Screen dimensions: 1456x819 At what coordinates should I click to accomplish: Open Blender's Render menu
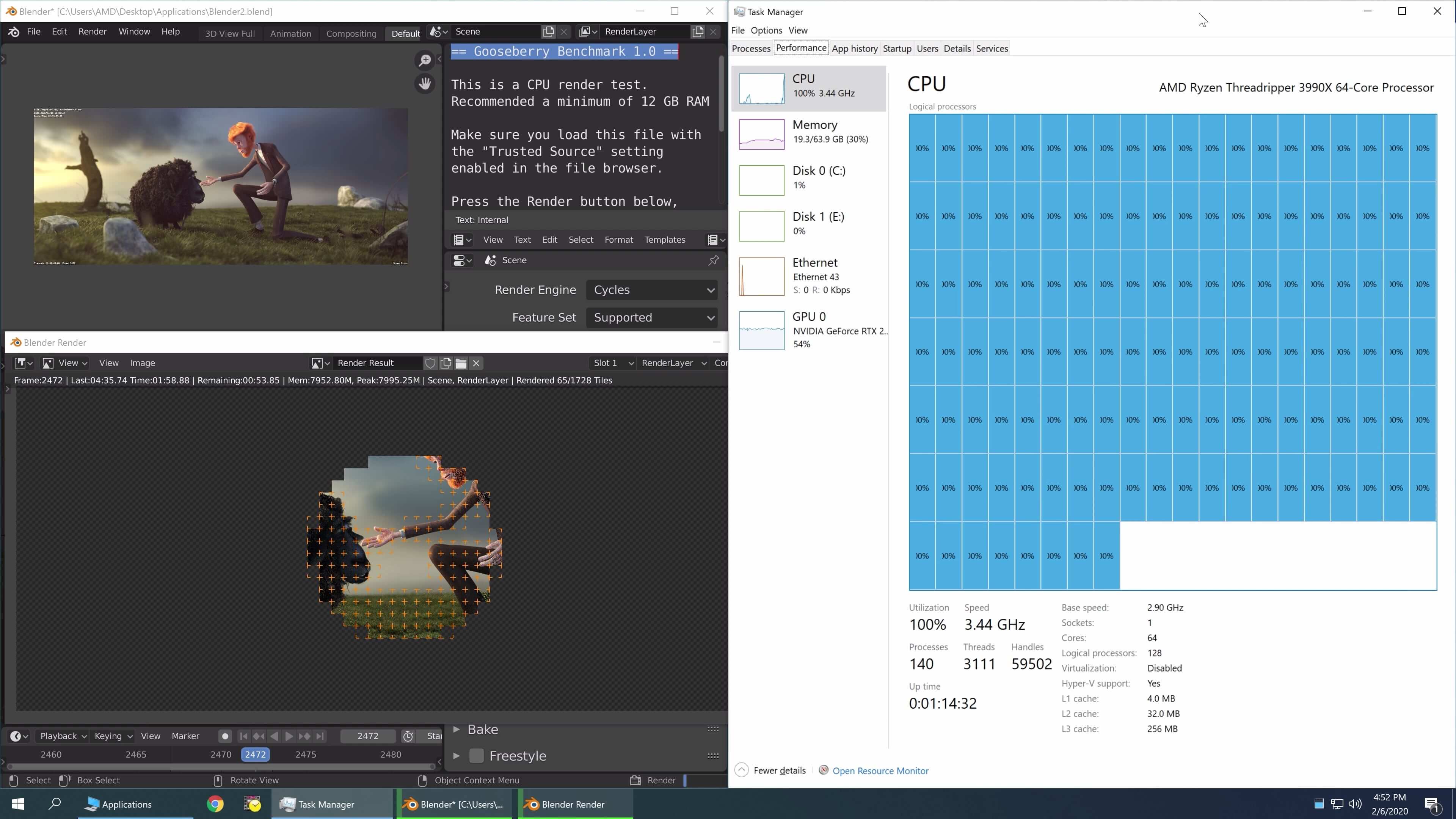coord(92,31)
